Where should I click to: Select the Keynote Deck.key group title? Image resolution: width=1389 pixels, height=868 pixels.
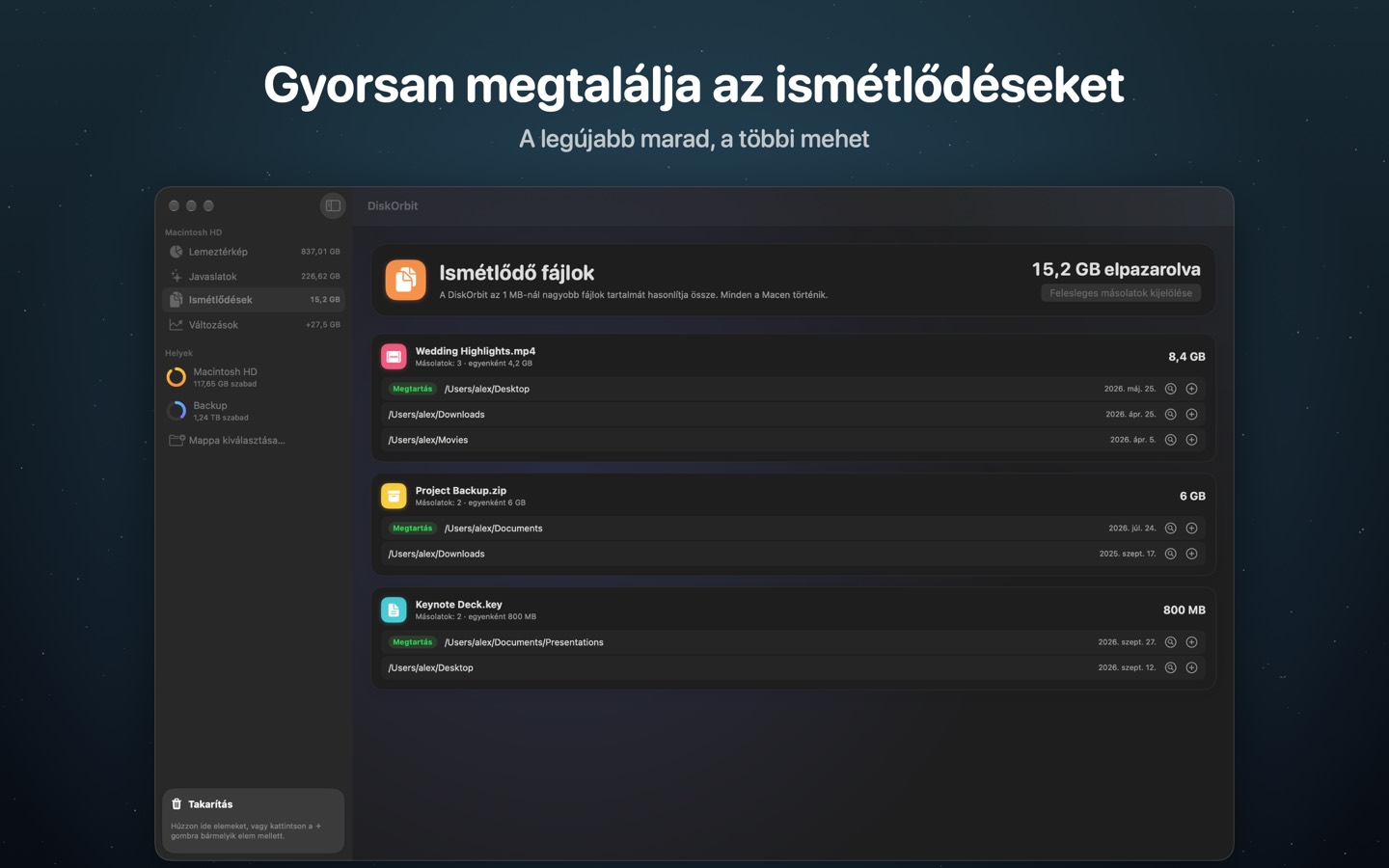(459, 605)
